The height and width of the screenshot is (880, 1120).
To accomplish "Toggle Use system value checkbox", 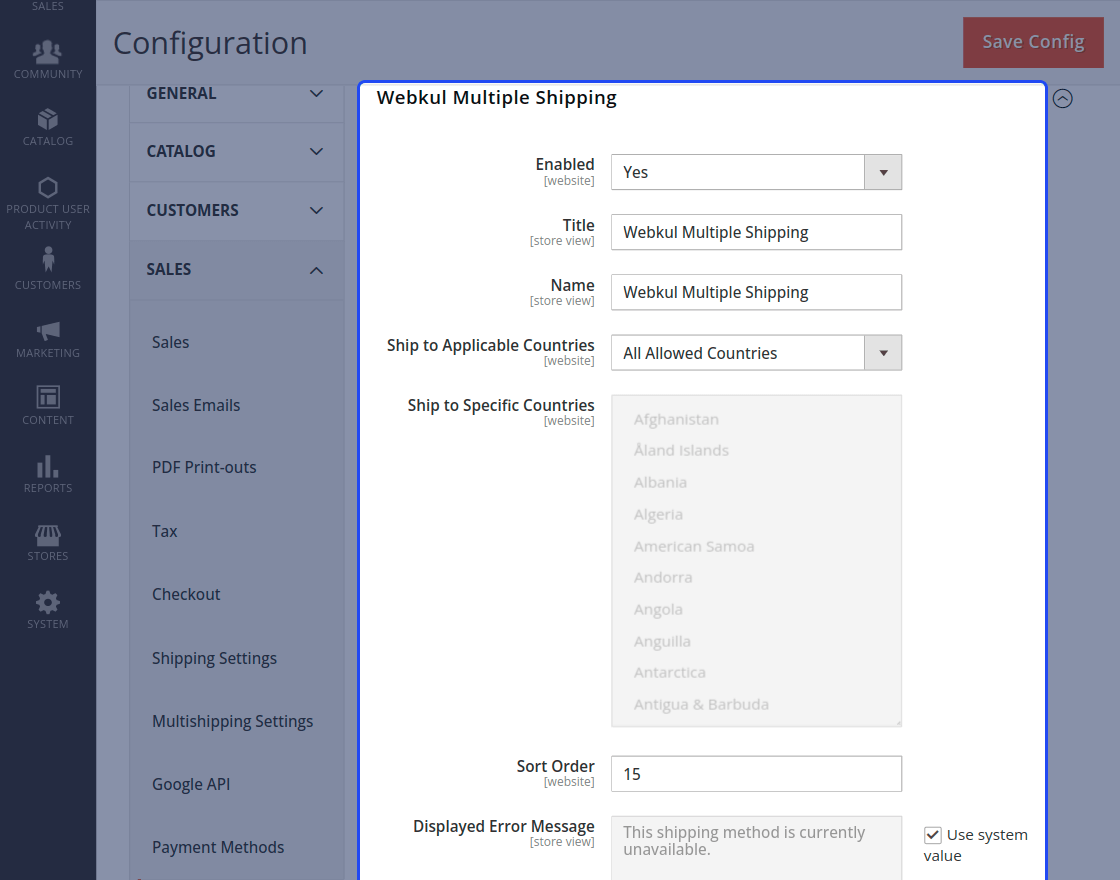I will coord(932,835).
